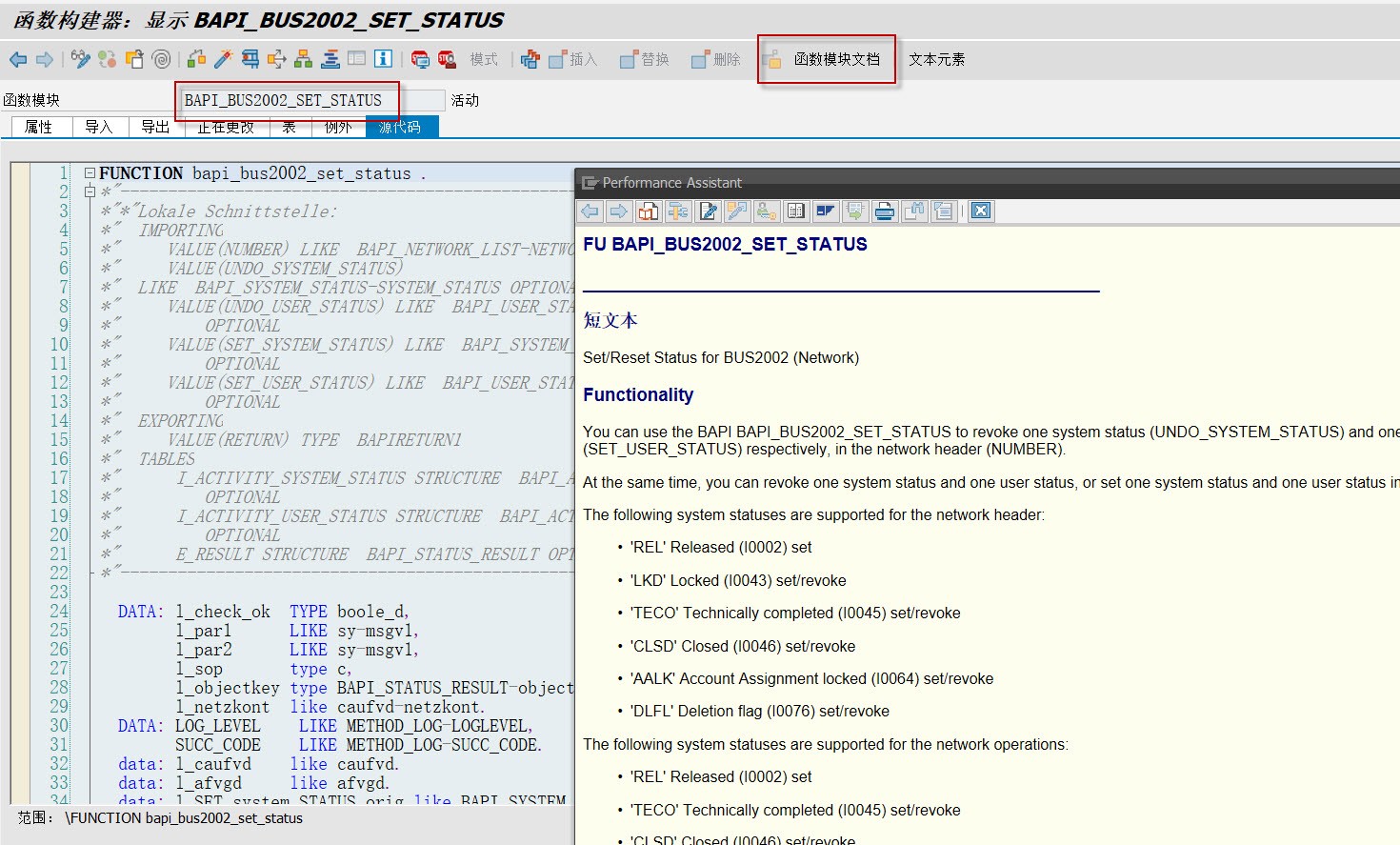Click the forward navigation arrow in the main toolbar
1400x845 pixels.
click(x=44, y=58)
